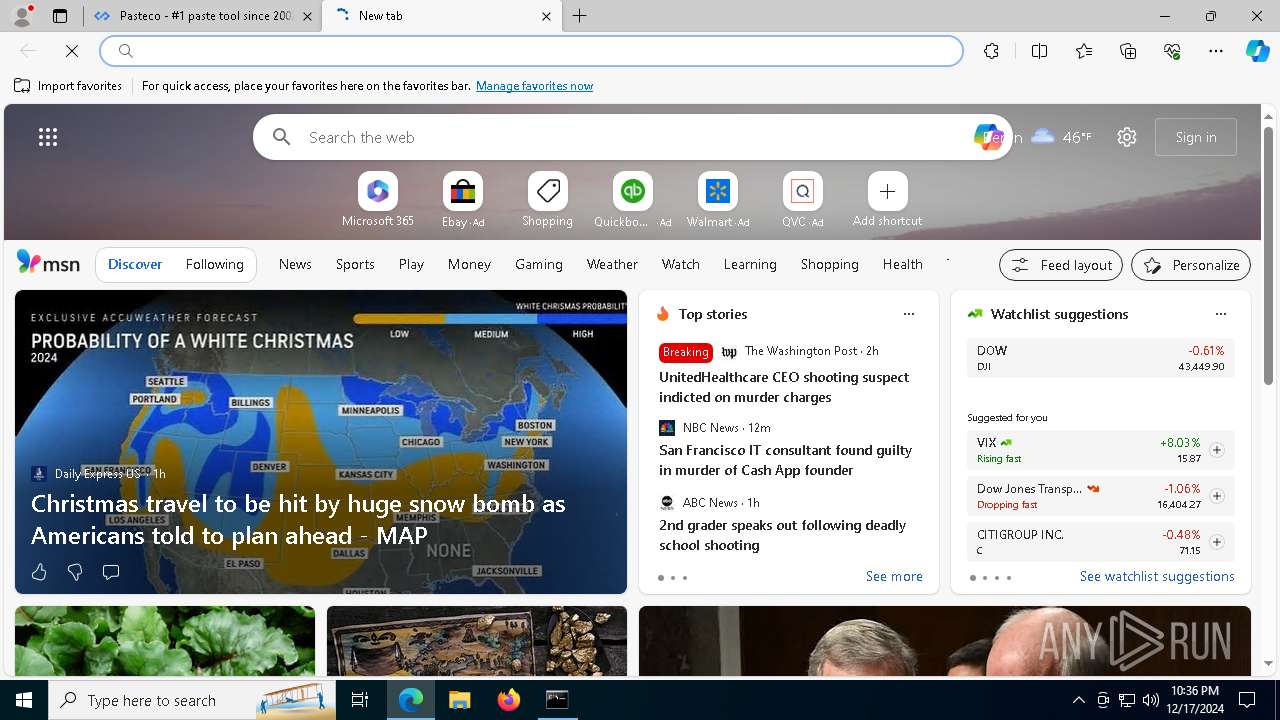The image size is (1280, 720).
Task: Open page settings gear icon
Action: pos(1127,137)
